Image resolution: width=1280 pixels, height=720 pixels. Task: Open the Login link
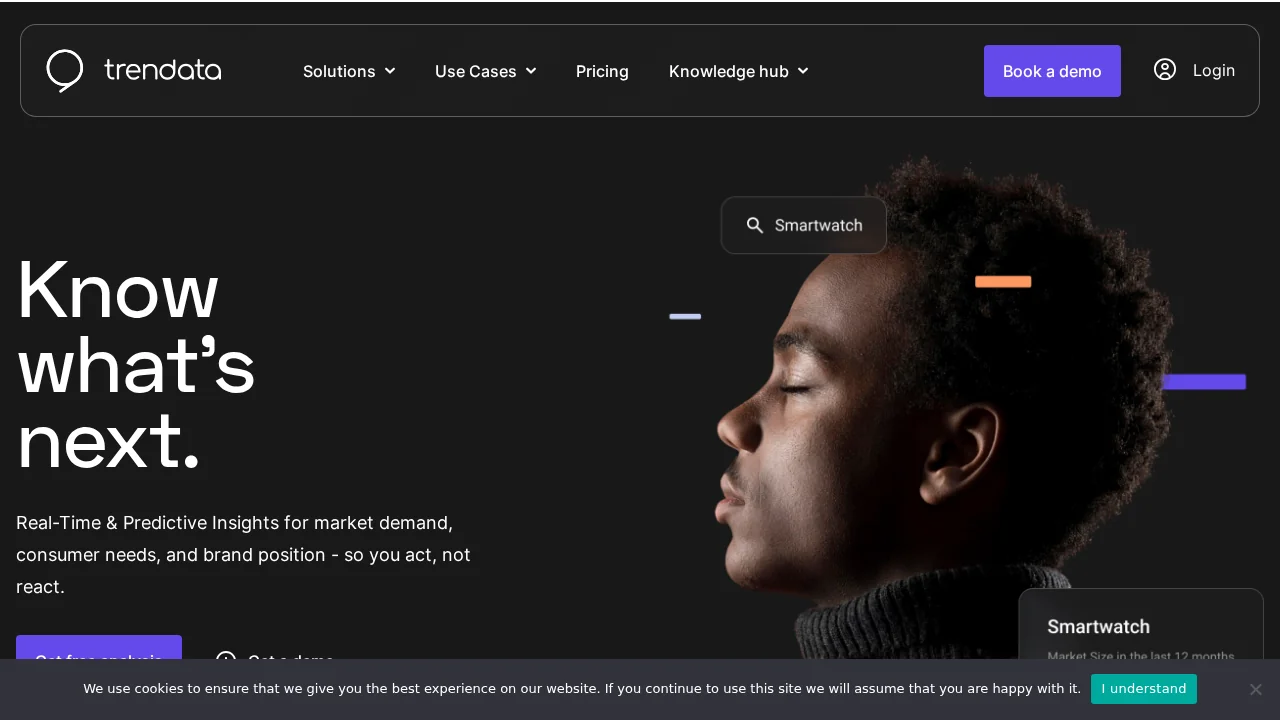coord(1214,70)
